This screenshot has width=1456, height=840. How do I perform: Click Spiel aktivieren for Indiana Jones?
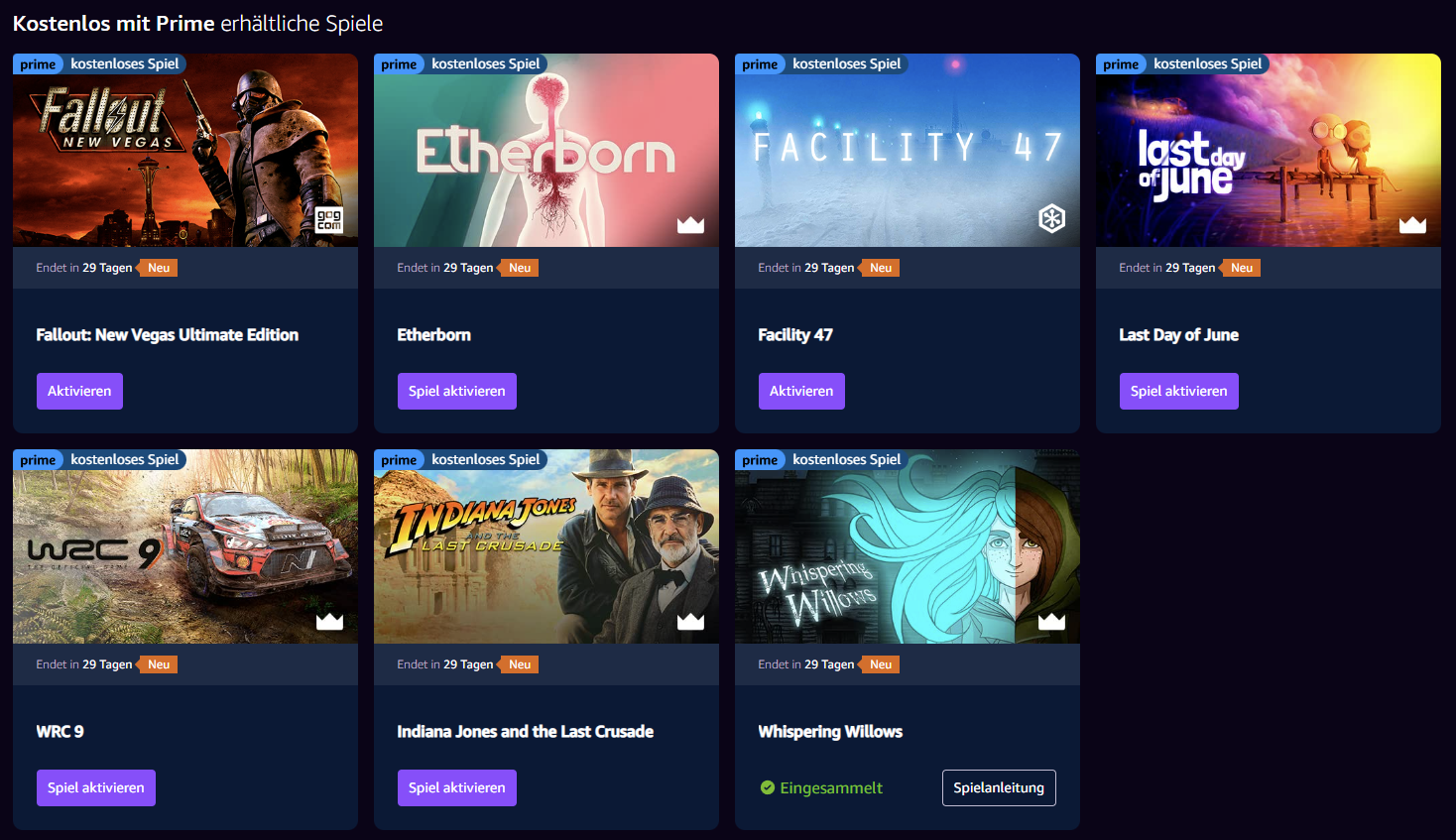pyautogui.click(x=456, y=787)
